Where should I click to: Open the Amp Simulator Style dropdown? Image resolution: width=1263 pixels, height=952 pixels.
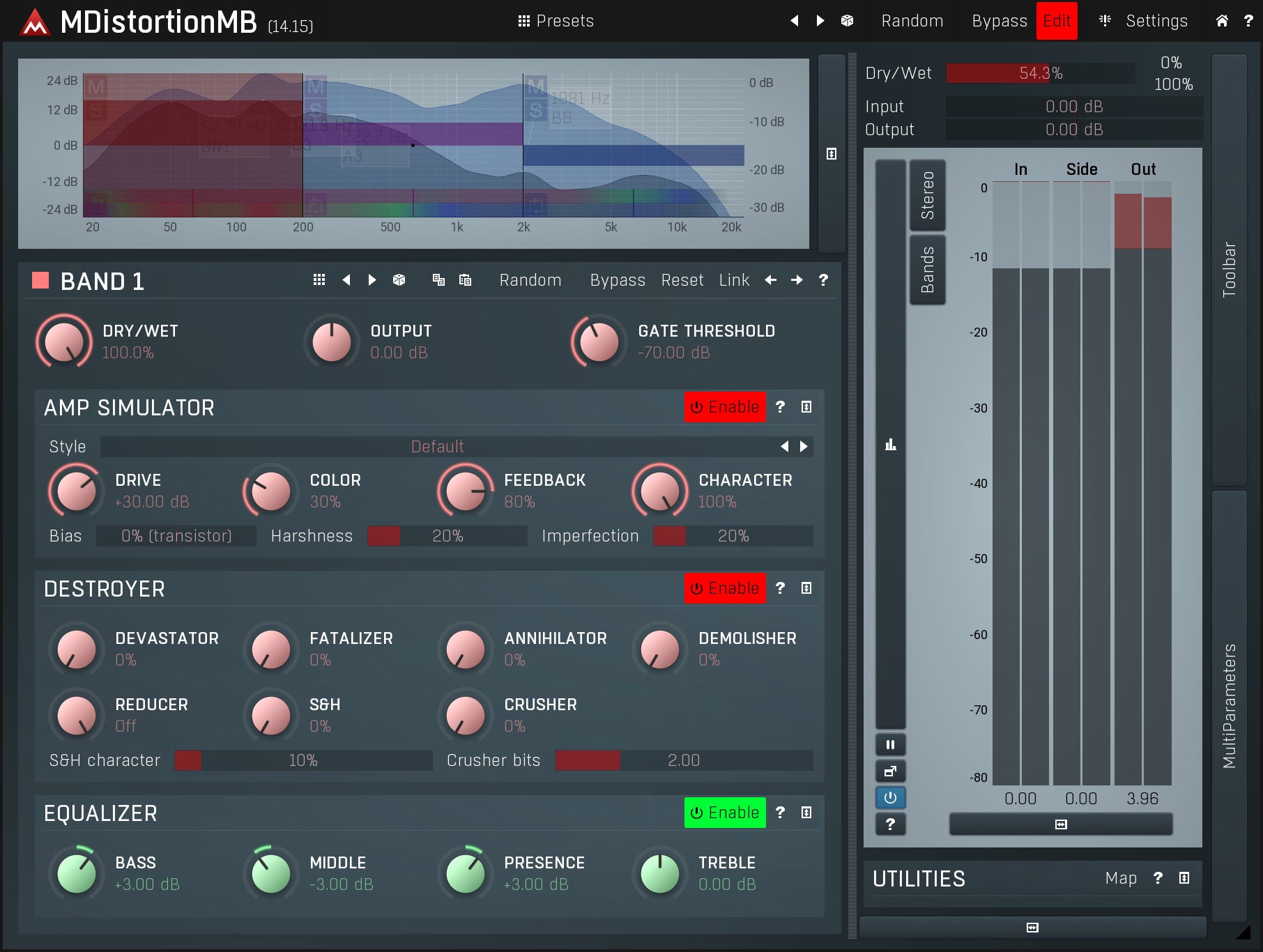tap(436, 447)
